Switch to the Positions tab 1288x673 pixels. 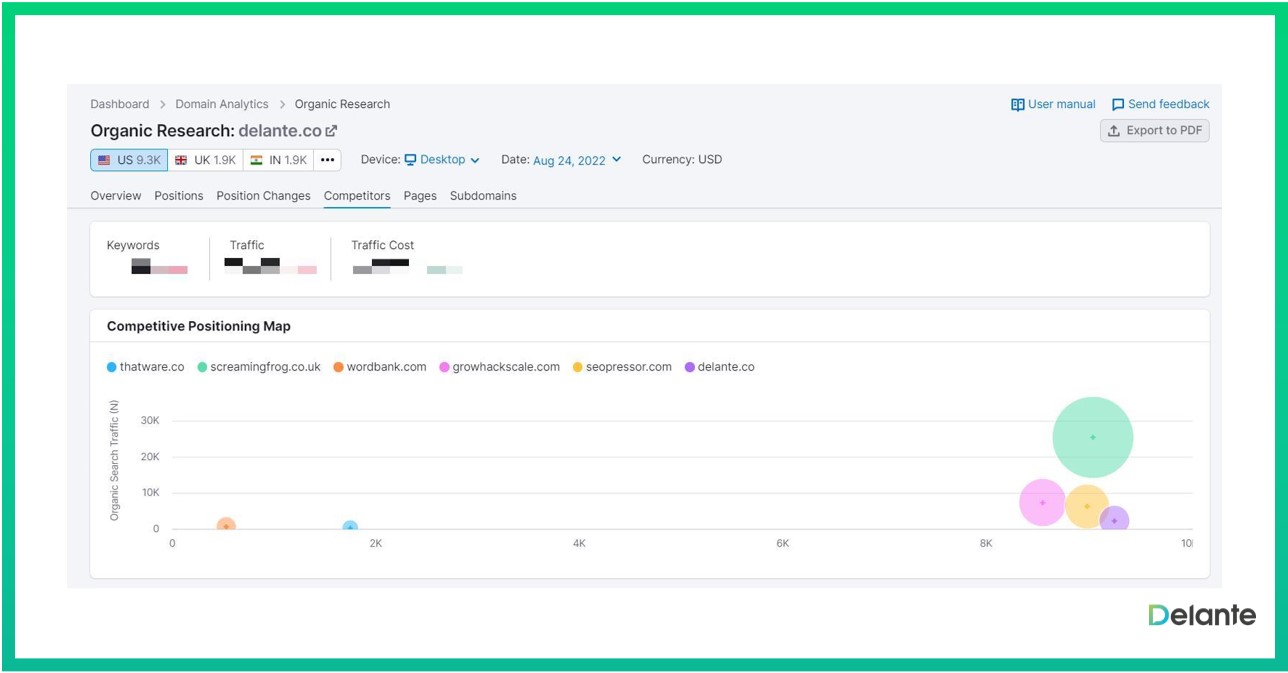(x=179, y=196)
